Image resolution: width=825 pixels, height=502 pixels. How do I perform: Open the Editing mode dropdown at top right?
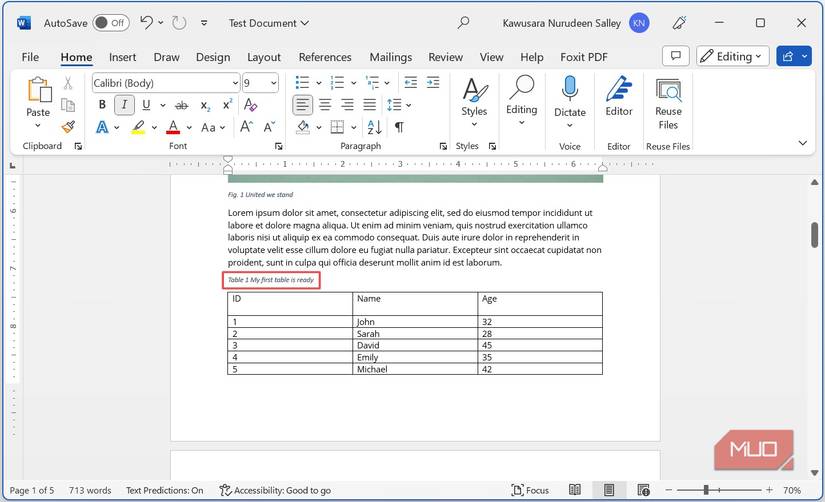coord(733,57)
